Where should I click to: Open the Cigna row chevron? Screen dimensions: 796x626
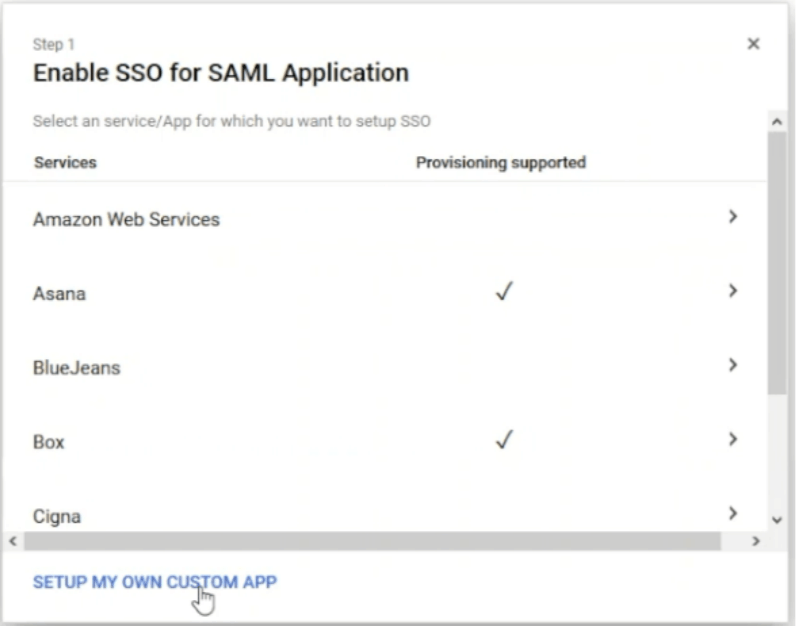pyautogui.click(x=733, y=513)
